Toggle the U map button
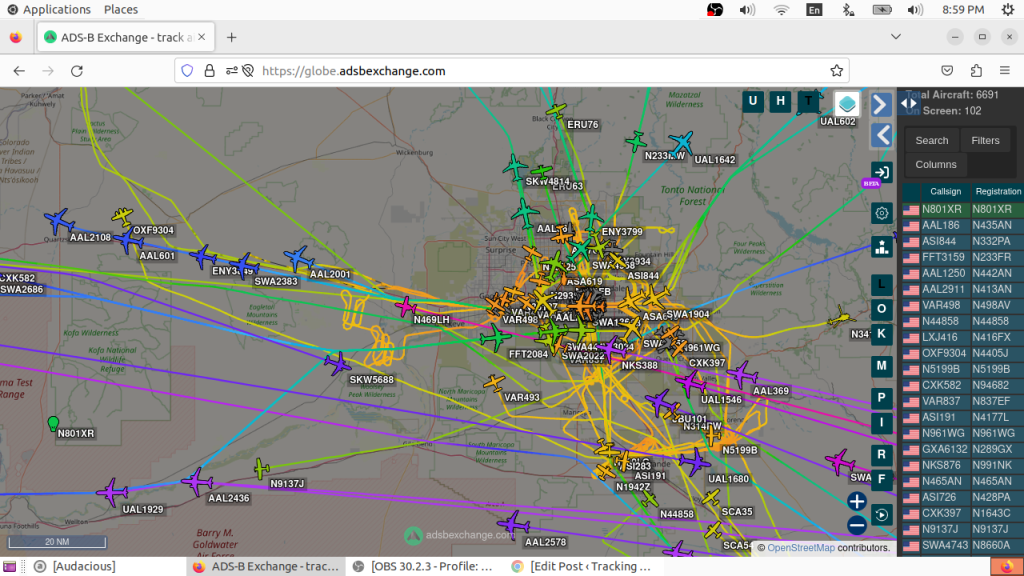 (752, 101)
